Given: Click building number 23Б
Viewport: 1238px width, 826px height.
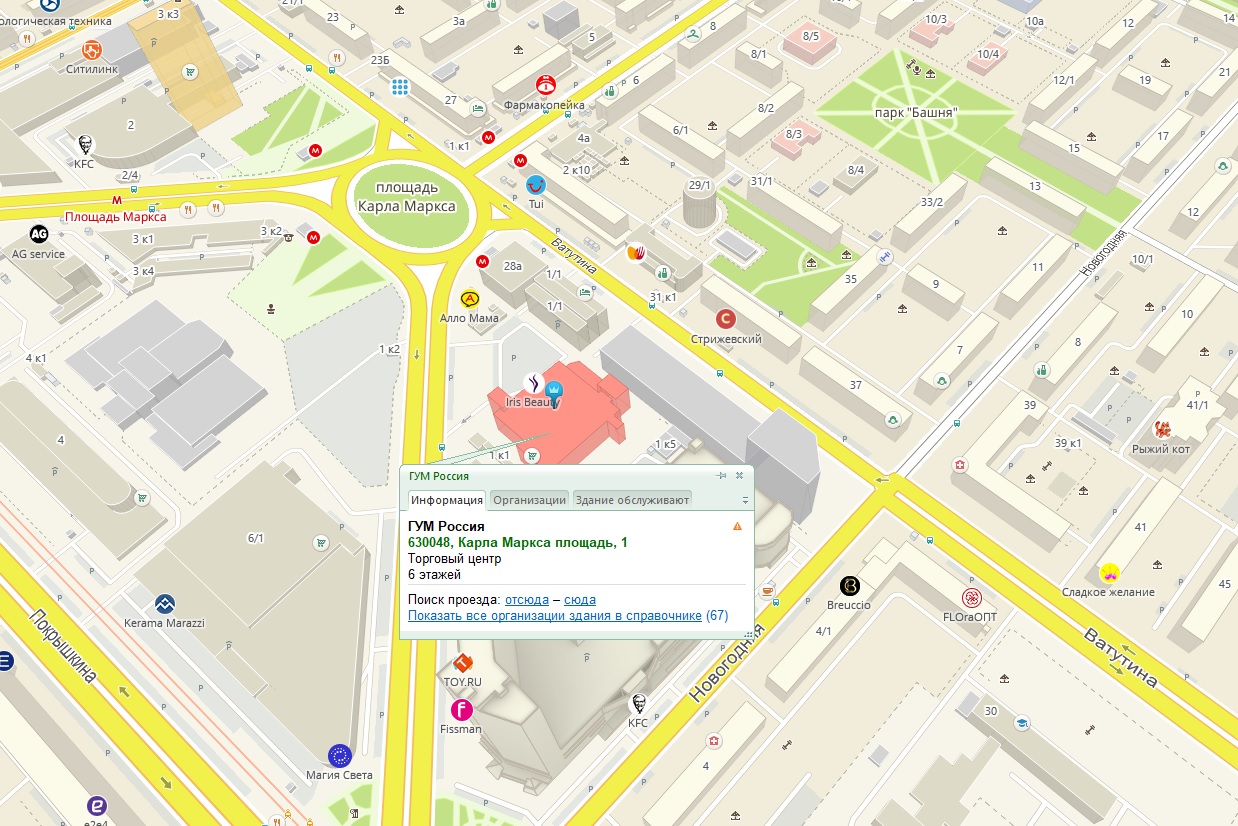Looking at the screenshot, I should point(380,61).
